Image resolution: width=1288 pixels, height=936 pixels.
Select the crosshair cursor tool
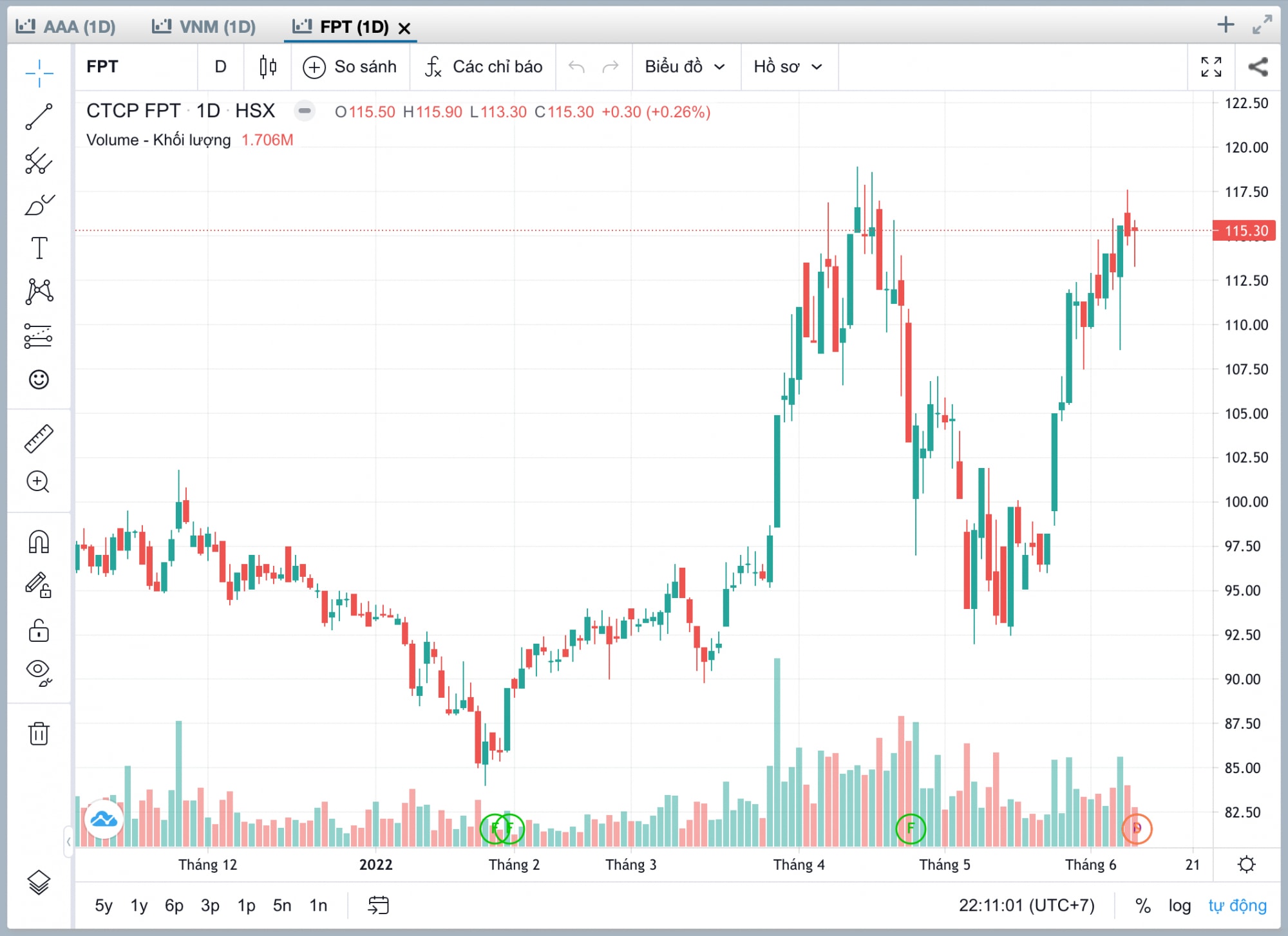(x=39, y=73)
